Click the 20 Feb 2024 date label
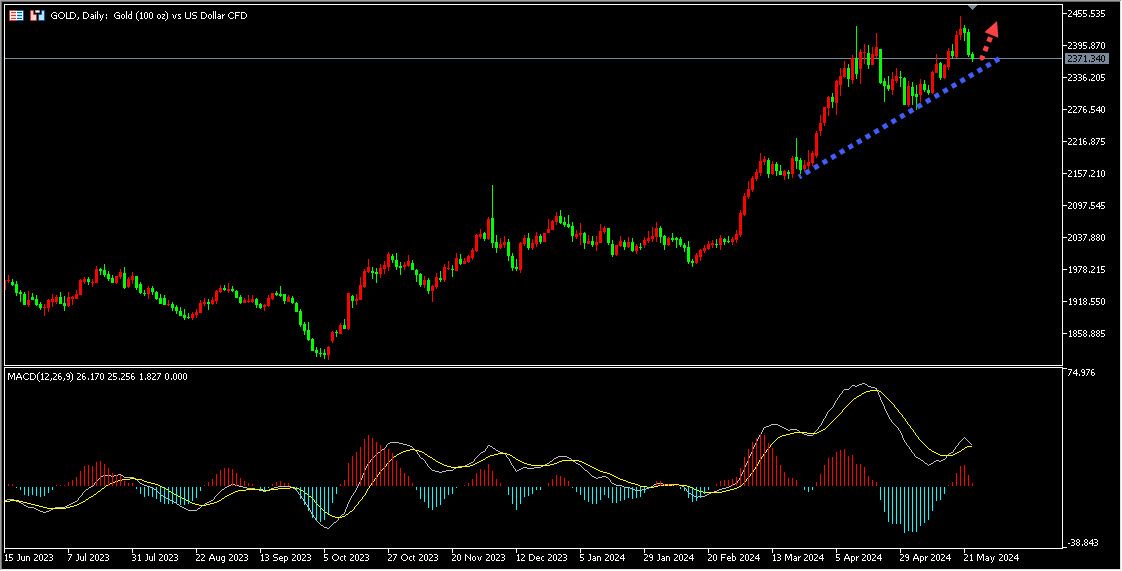The image size is (1122, 571). 733,557
